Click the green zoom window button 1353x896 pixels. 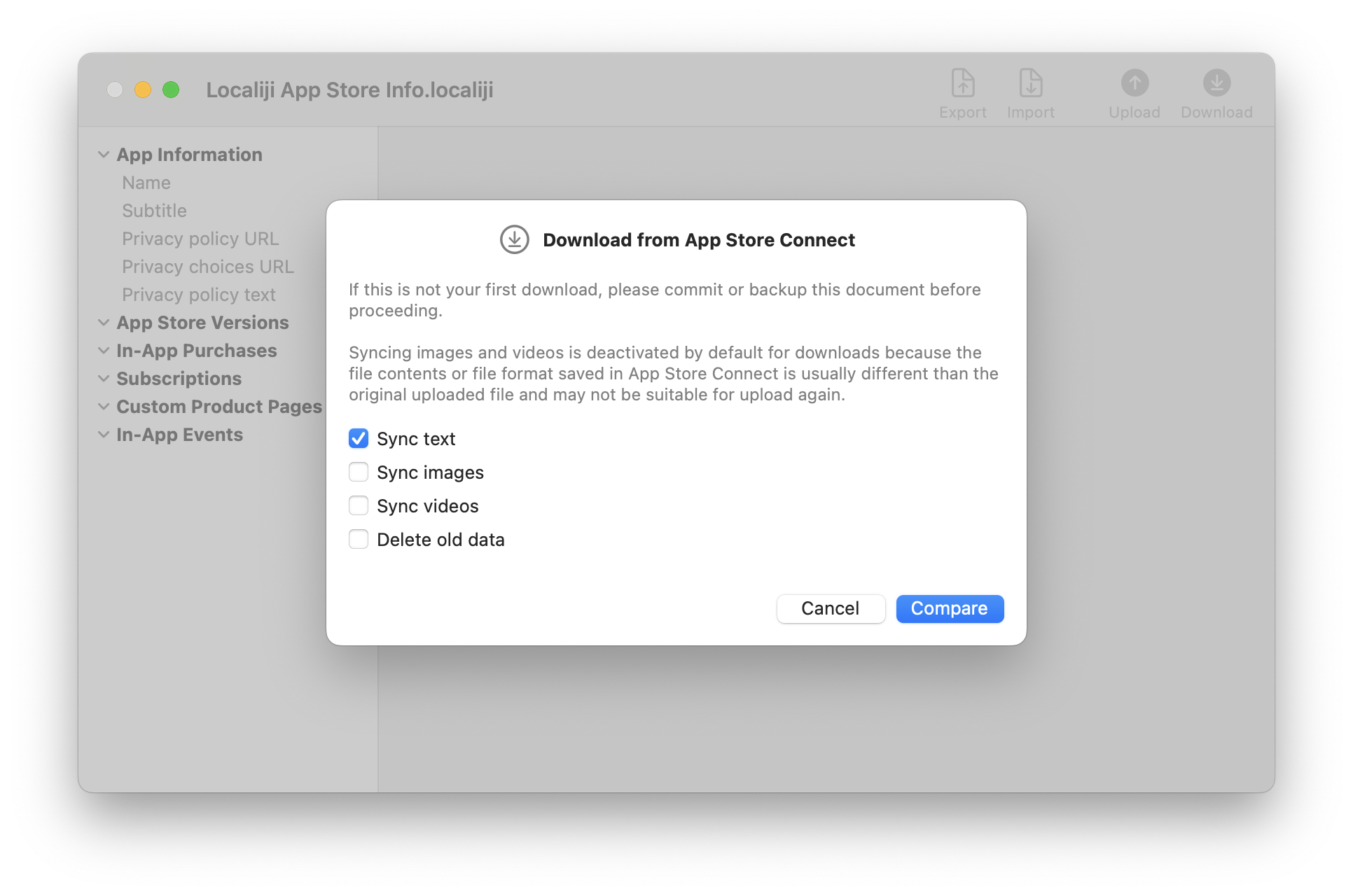[171, 90]
